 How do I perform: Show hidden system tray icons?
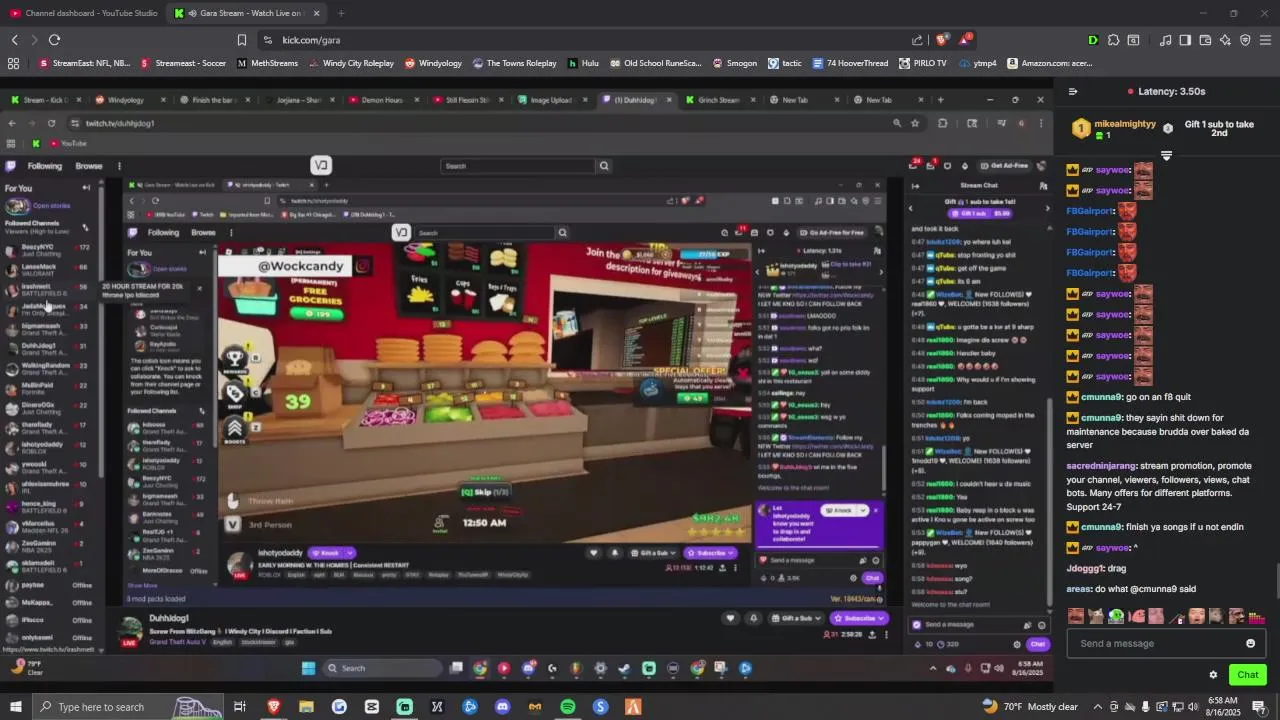pos(1098,707)
